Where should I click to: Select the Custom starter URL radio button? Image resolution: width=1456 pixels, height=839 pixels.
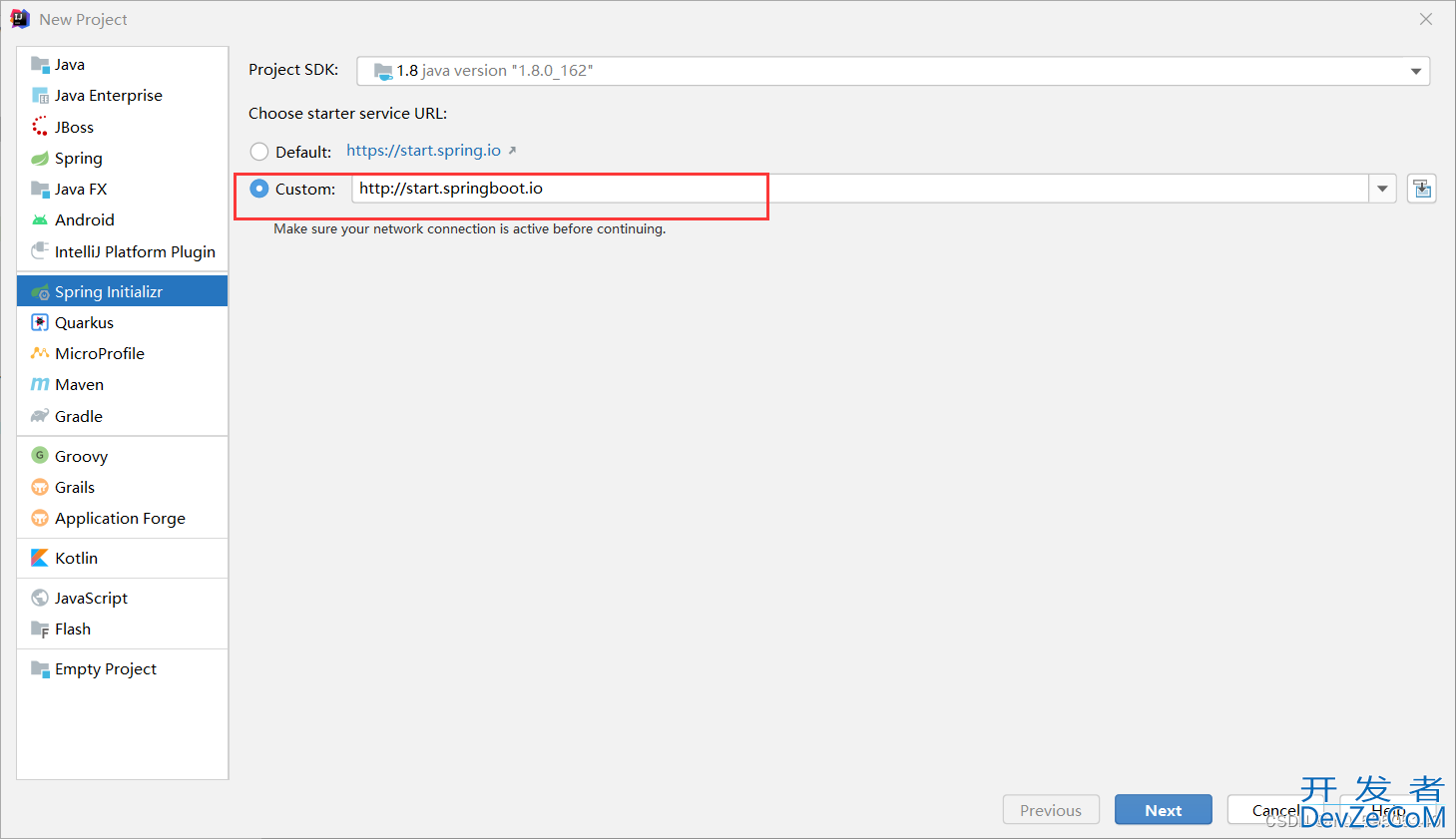(259, 189)
